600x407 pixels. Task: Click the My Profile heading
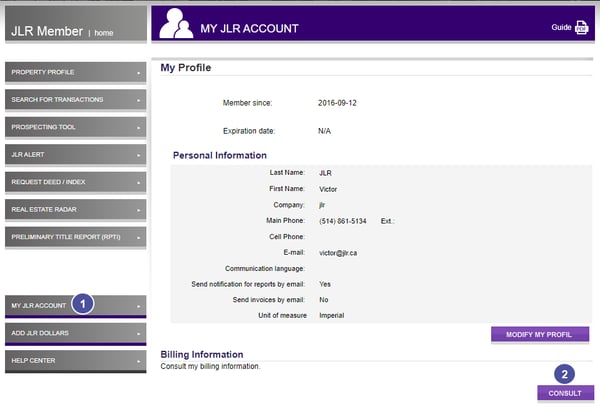click(186, 68)
